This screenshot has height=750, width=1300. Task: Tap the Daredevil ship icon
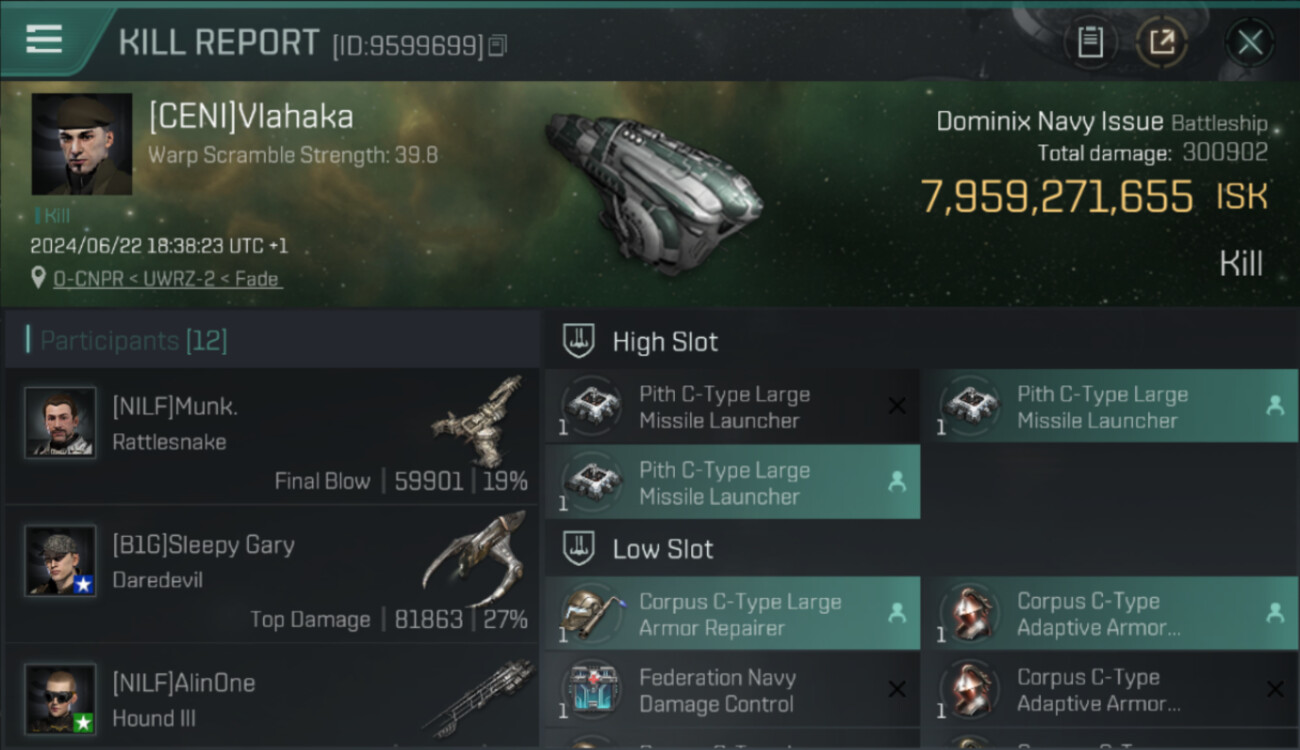(x=474, y=558)
